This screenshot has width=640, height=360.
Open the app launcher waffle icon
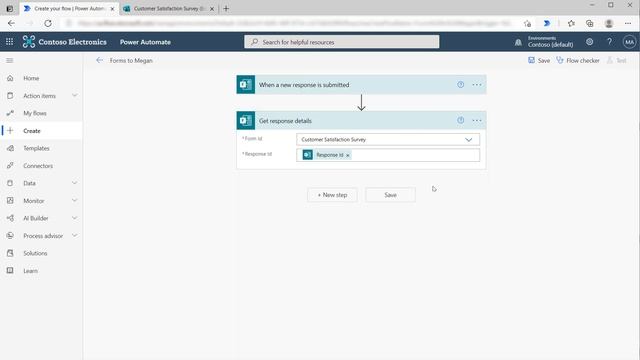click(x=9, y=42)
